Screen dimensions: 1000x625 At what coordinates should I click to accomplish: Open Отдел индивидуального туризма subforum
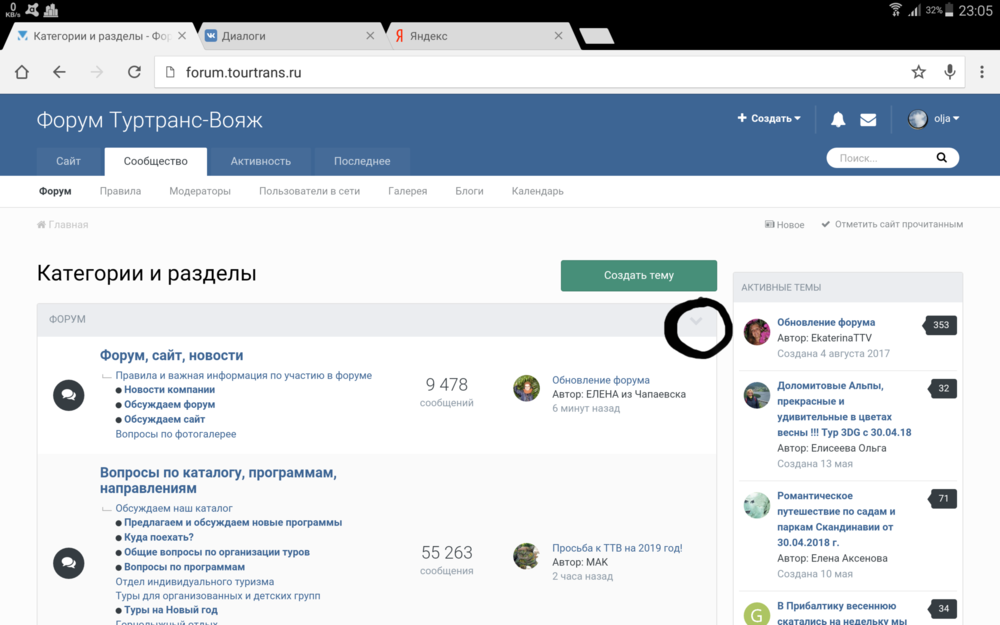[x=195, y=582]
